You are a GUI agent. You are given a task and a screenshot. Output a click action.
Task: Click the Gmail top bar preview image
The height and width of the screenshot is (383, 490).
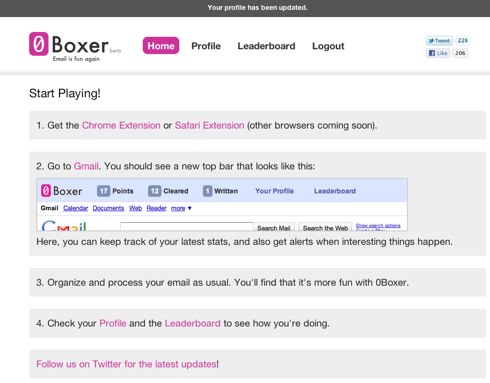pyautogui.click(x=222, y=205)
